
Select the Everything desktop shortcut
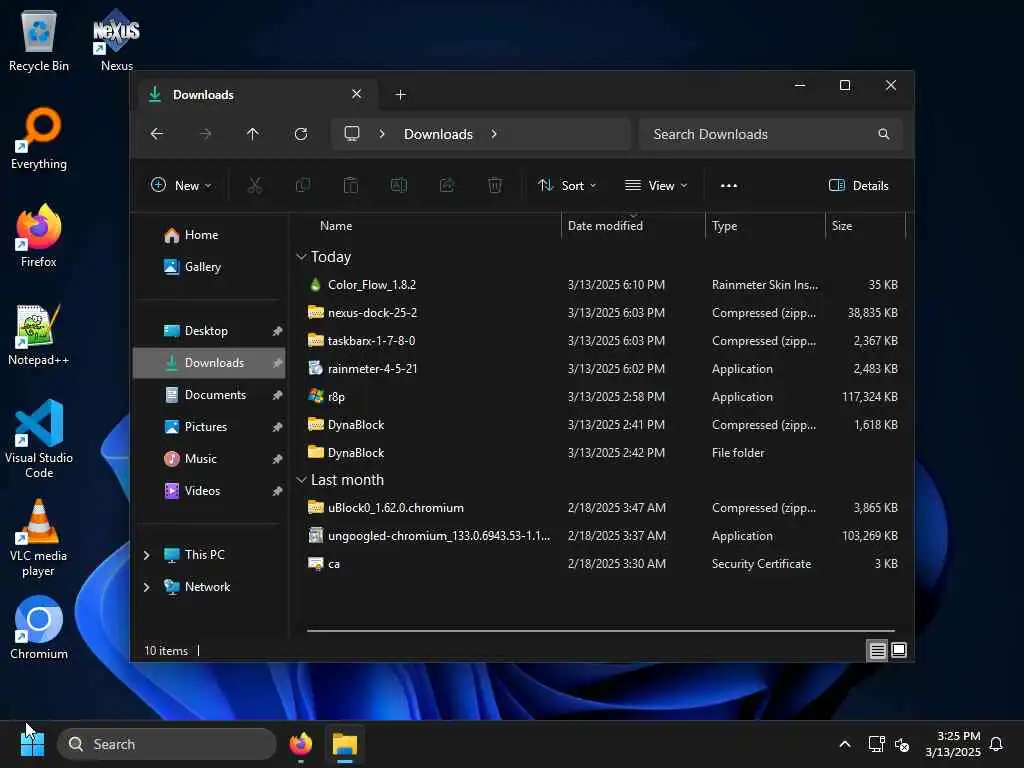point(39,139)
